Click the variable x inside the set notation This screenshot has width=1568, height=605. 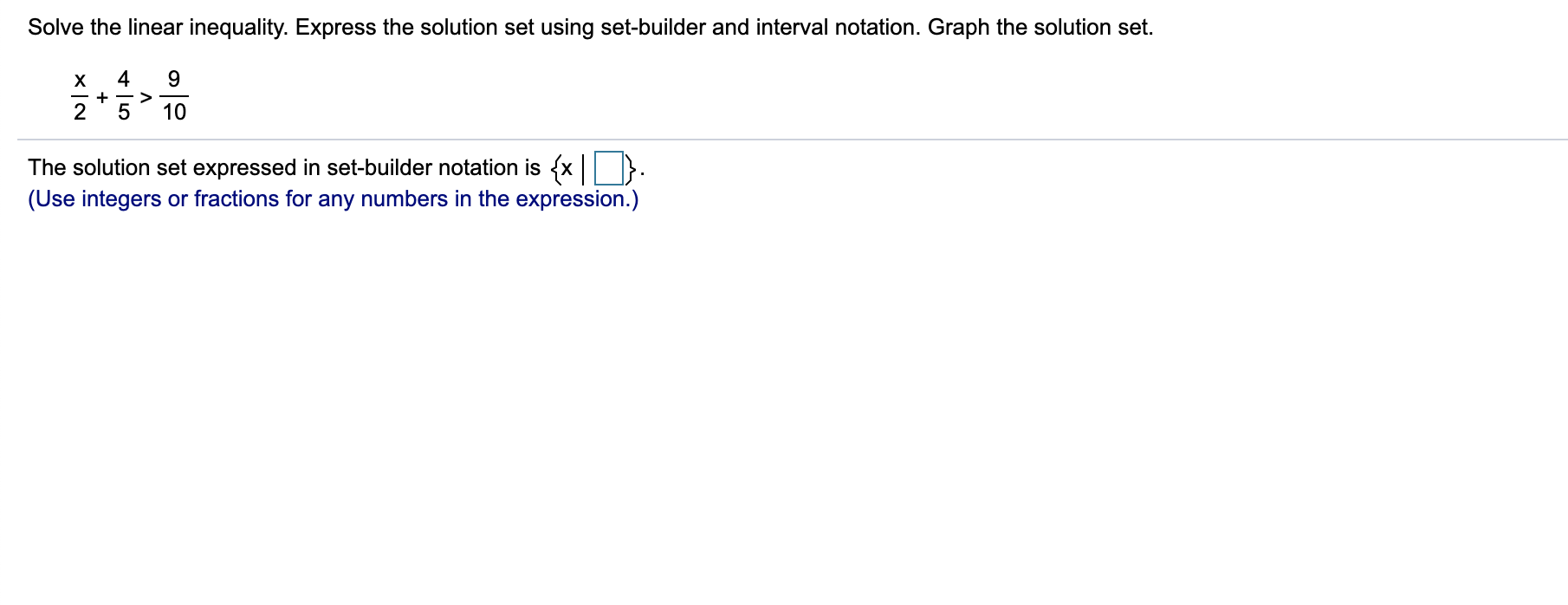coord(567,168)
